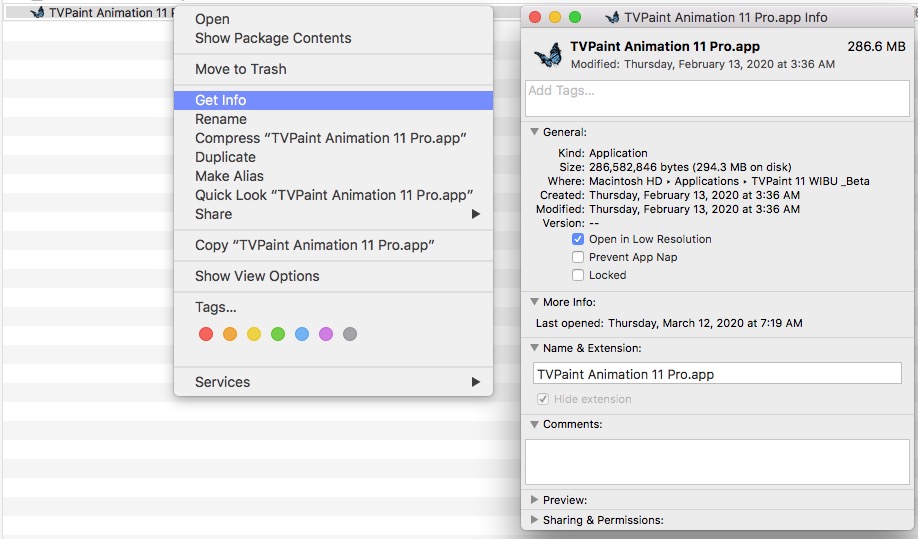Select the TVPaint Animation 11 file row
This screenshot has width=918, height=539.
[89, 12]
